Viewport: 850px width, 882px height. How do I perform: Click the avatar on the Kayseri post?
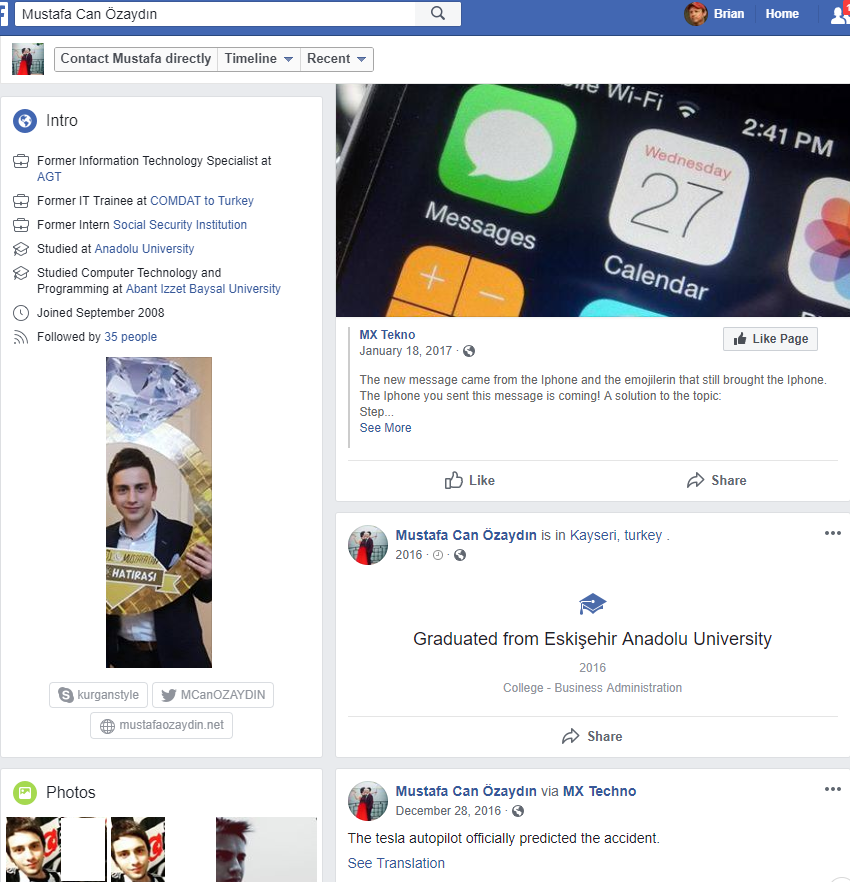click(x=368, y=545)
